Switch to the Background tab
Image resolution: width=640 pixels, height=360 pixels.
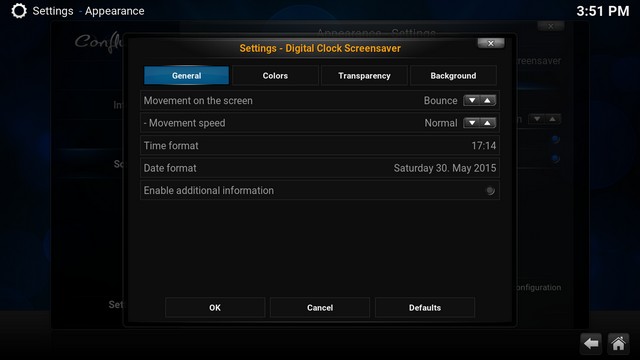453,76
